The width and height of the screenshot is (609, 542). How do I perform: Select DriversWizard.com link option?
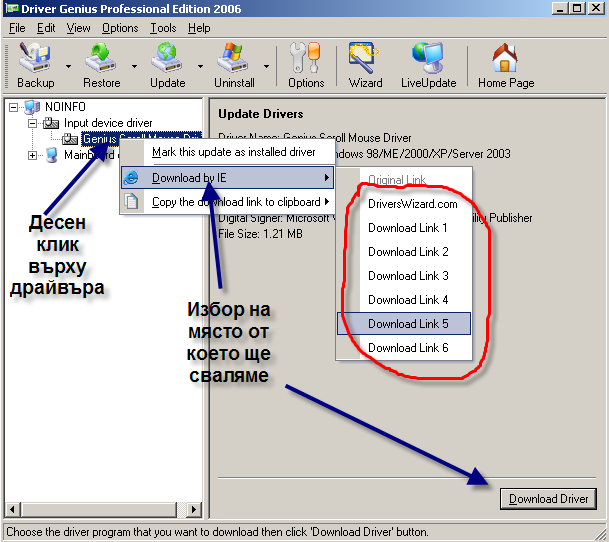[404, 204]
